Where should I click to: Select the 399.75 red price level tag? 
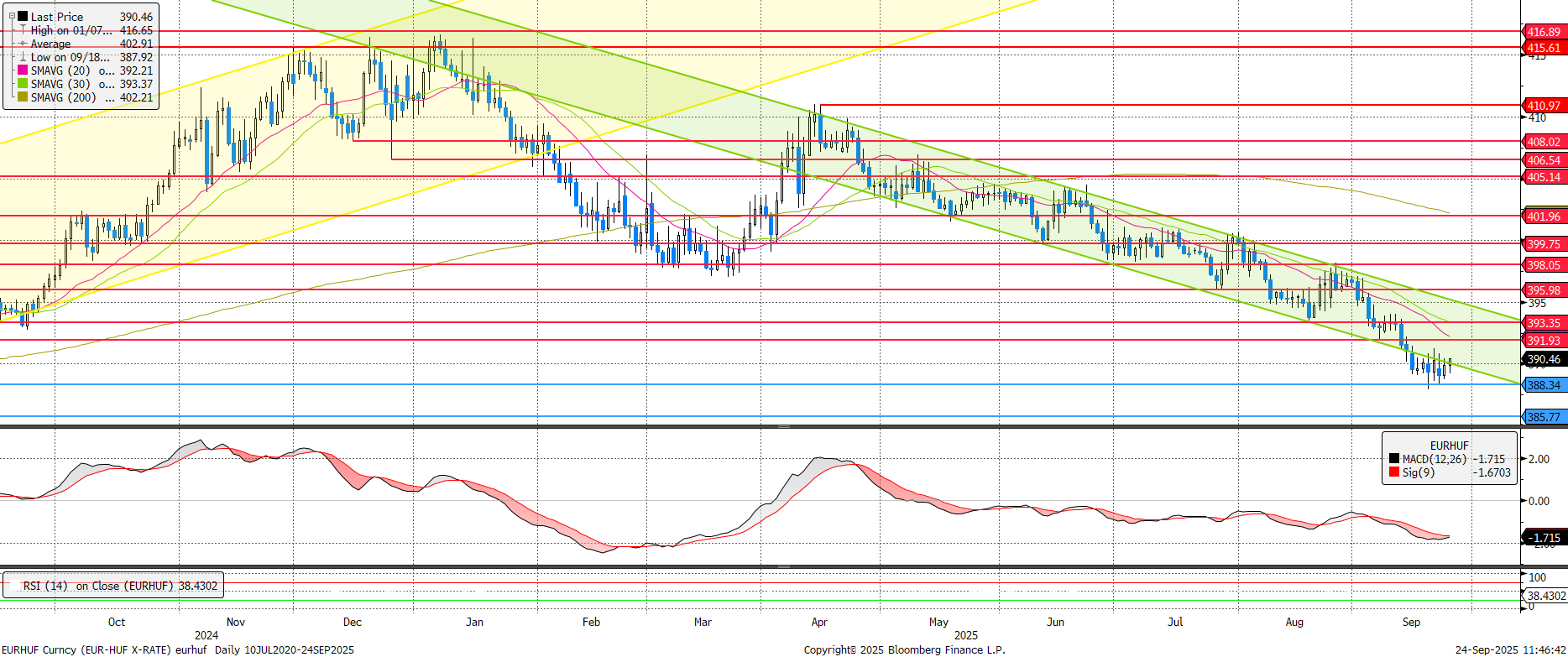1544,244
